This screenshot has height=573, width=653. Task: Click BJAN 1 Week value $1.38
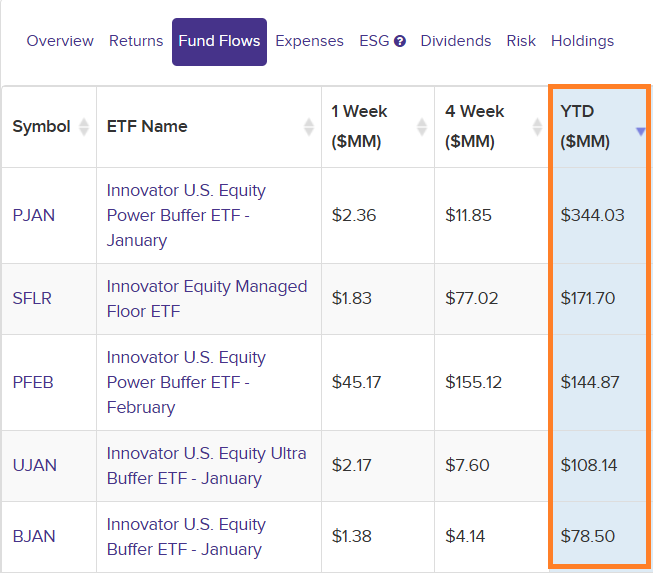pos(351,536)
